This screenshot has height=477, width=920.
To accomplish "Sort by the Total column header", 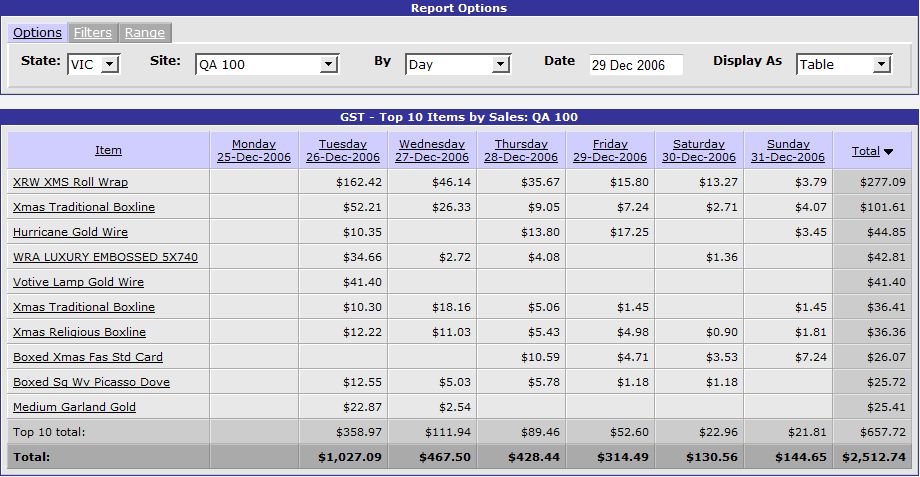I will click(x=865, y=151).
